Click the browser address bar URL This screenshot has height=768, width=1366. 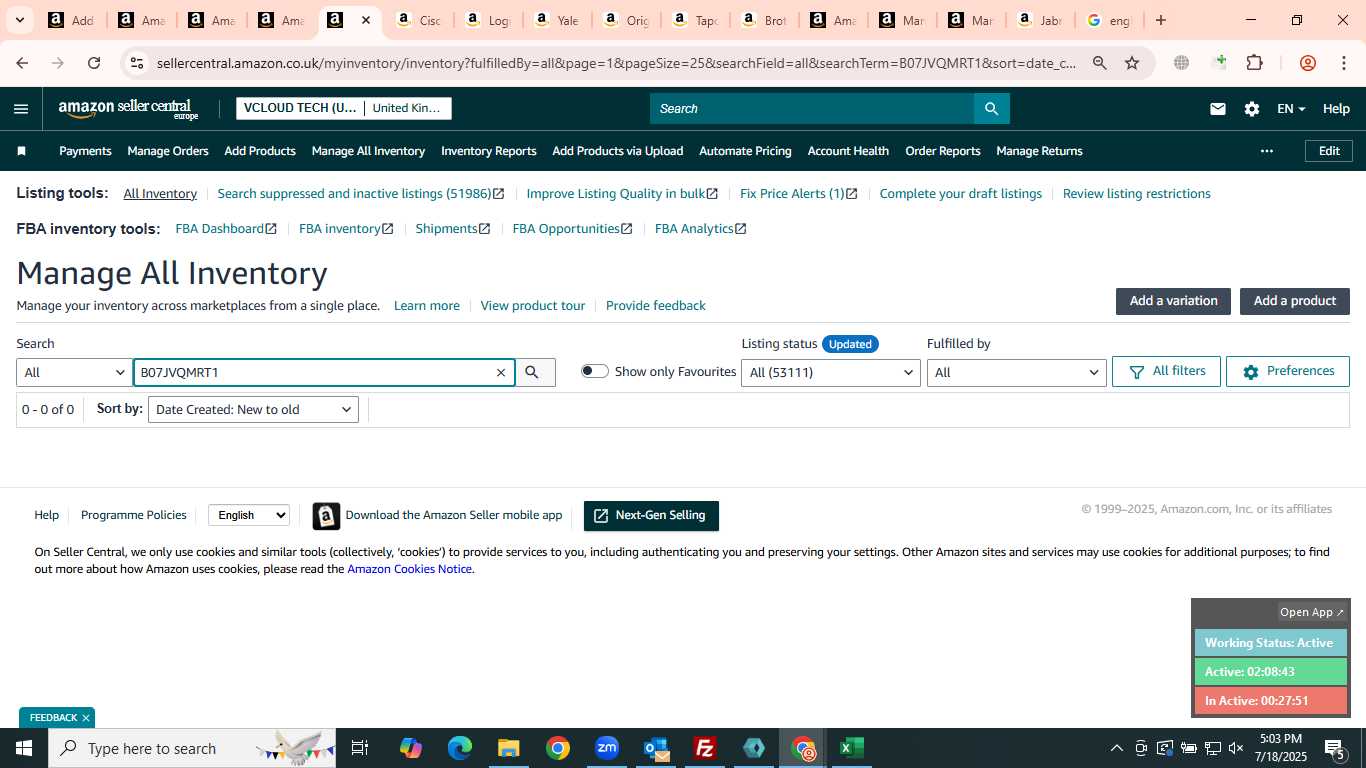(616, 63)
